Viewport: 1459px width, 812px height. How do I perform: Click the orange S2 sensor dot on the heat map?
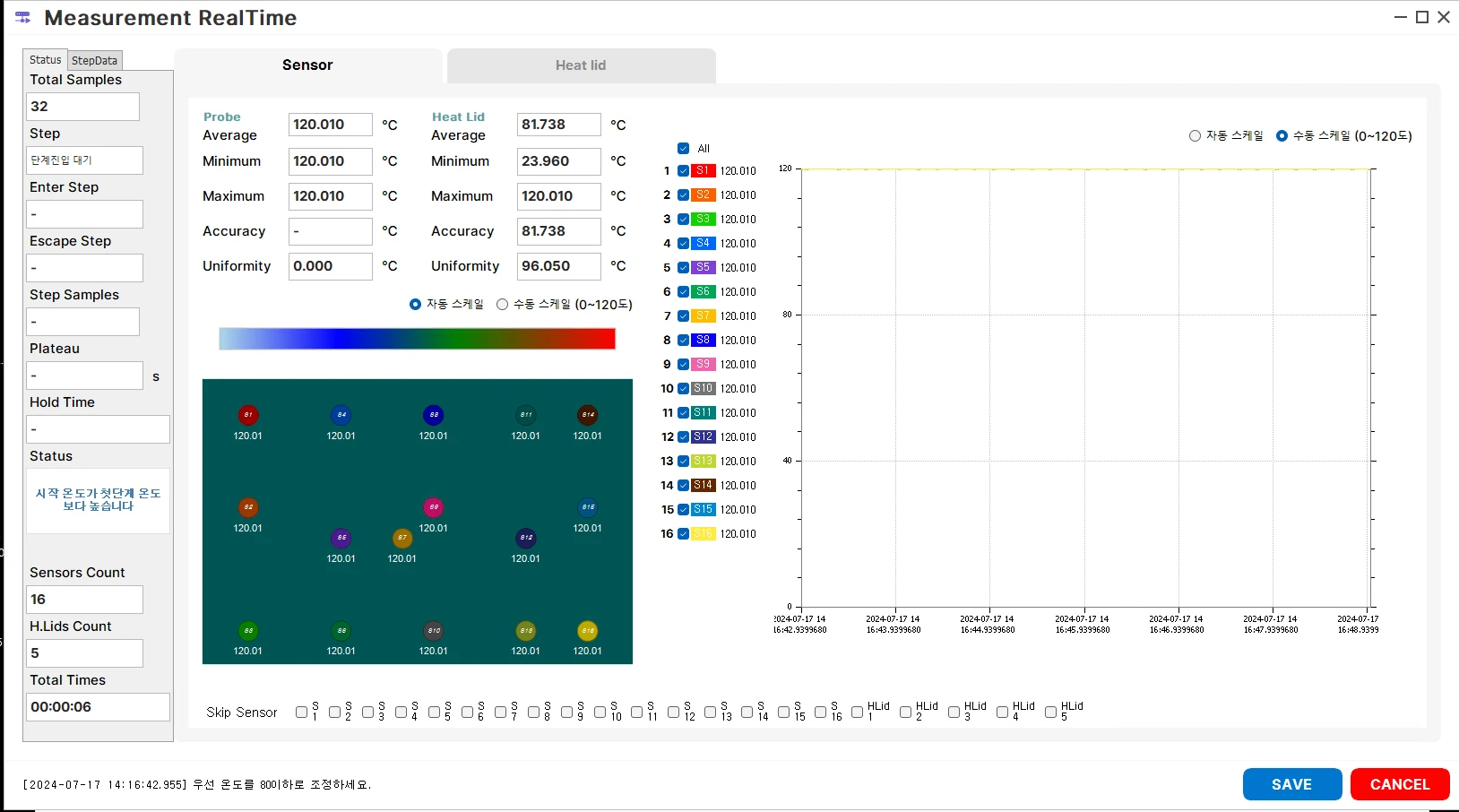tap(248, 507)
